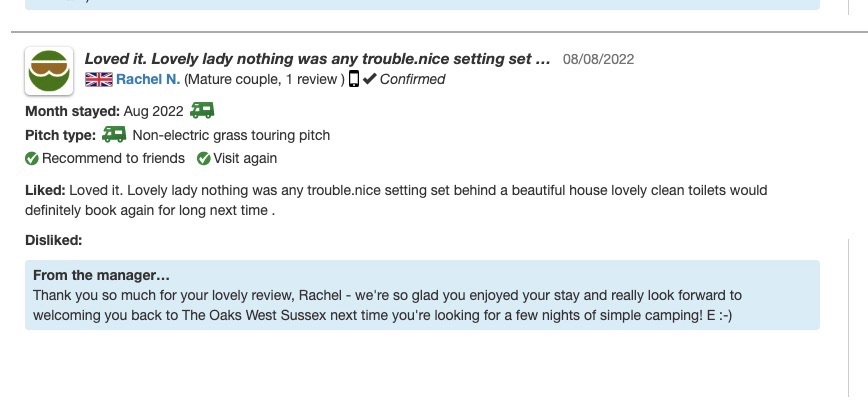
Task: Click the review date 08/08/2022
Action: [x=598, y=60]
